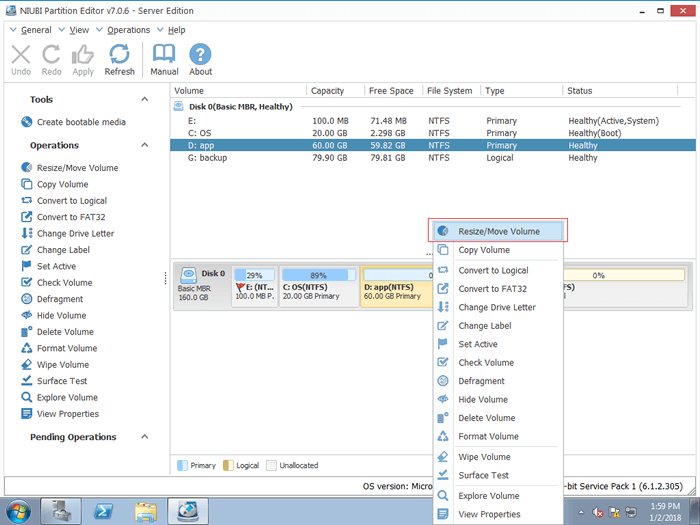This screenshot has height=525, width=700.
Task: Collapse the Operations section chevron
Action: (x=144, y=145)
